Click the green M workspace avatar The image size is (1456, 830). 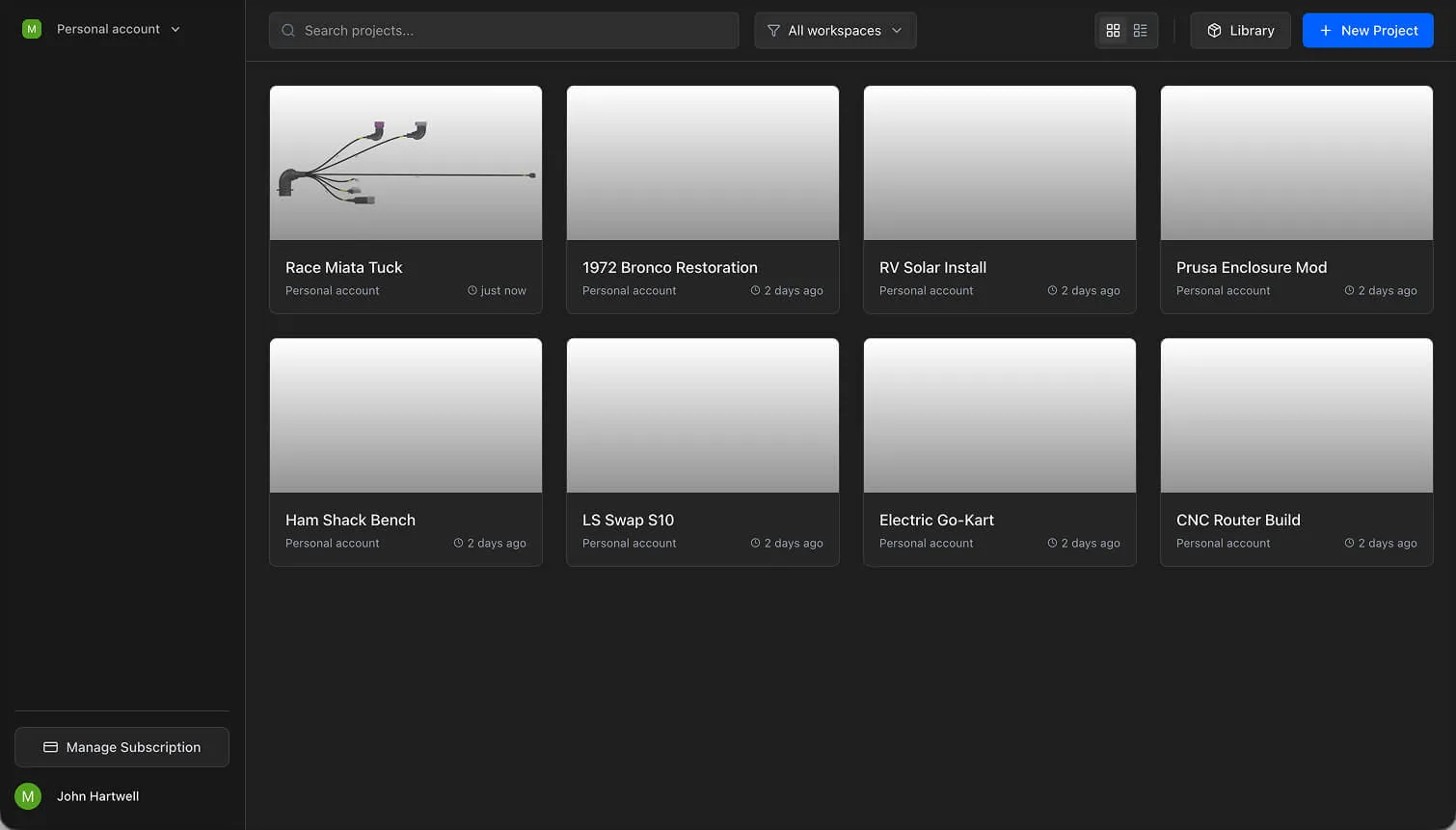[32, 29]
